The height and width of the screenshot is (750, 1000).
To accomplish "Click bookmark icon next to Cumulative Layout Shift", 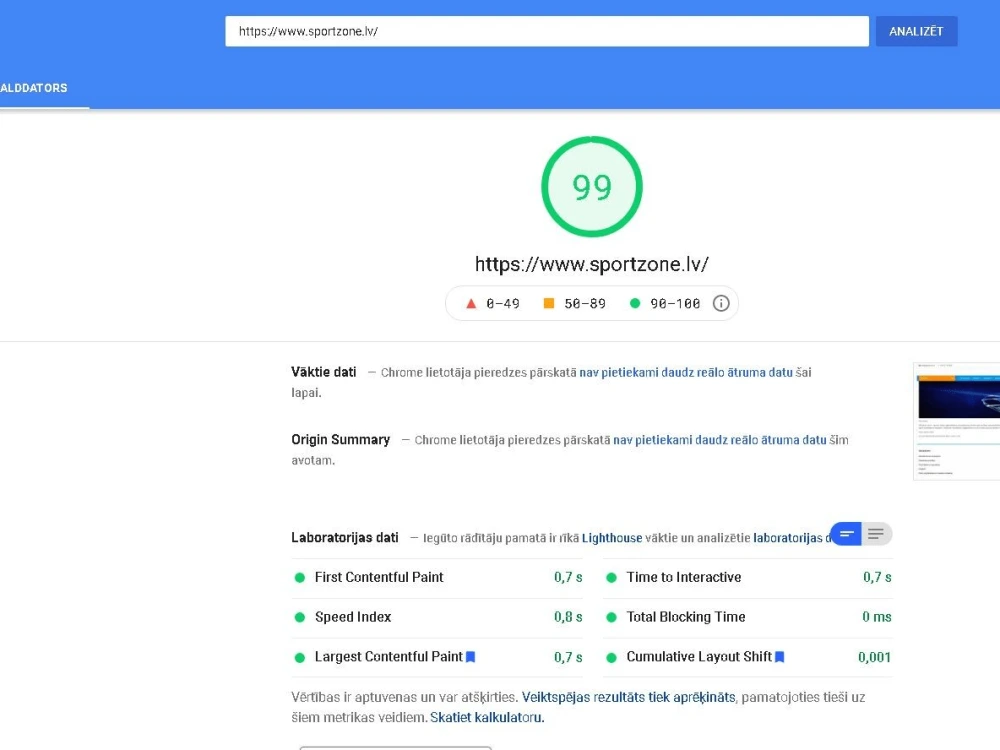I will 779,657.
